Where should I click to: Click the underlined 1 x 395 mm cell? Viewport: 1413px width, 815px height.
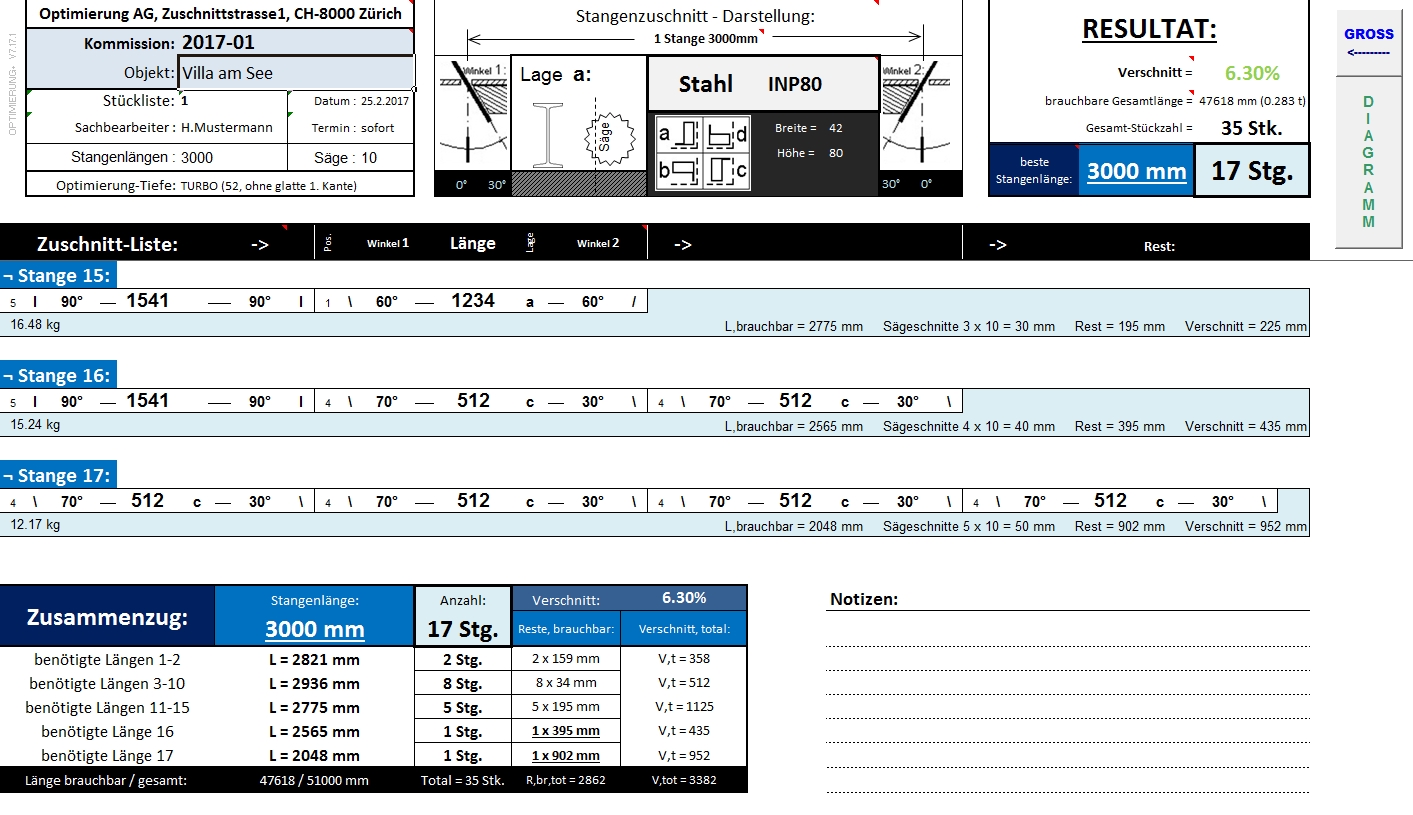coord(566,732)
